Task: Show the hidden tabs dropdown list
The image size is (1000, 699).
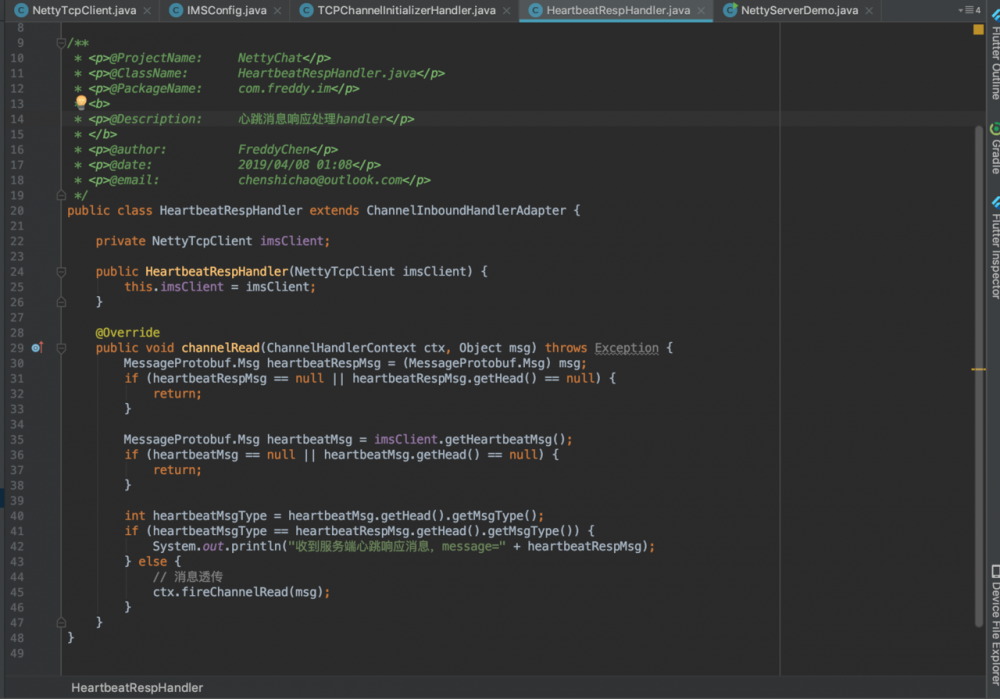Action: 969,10
